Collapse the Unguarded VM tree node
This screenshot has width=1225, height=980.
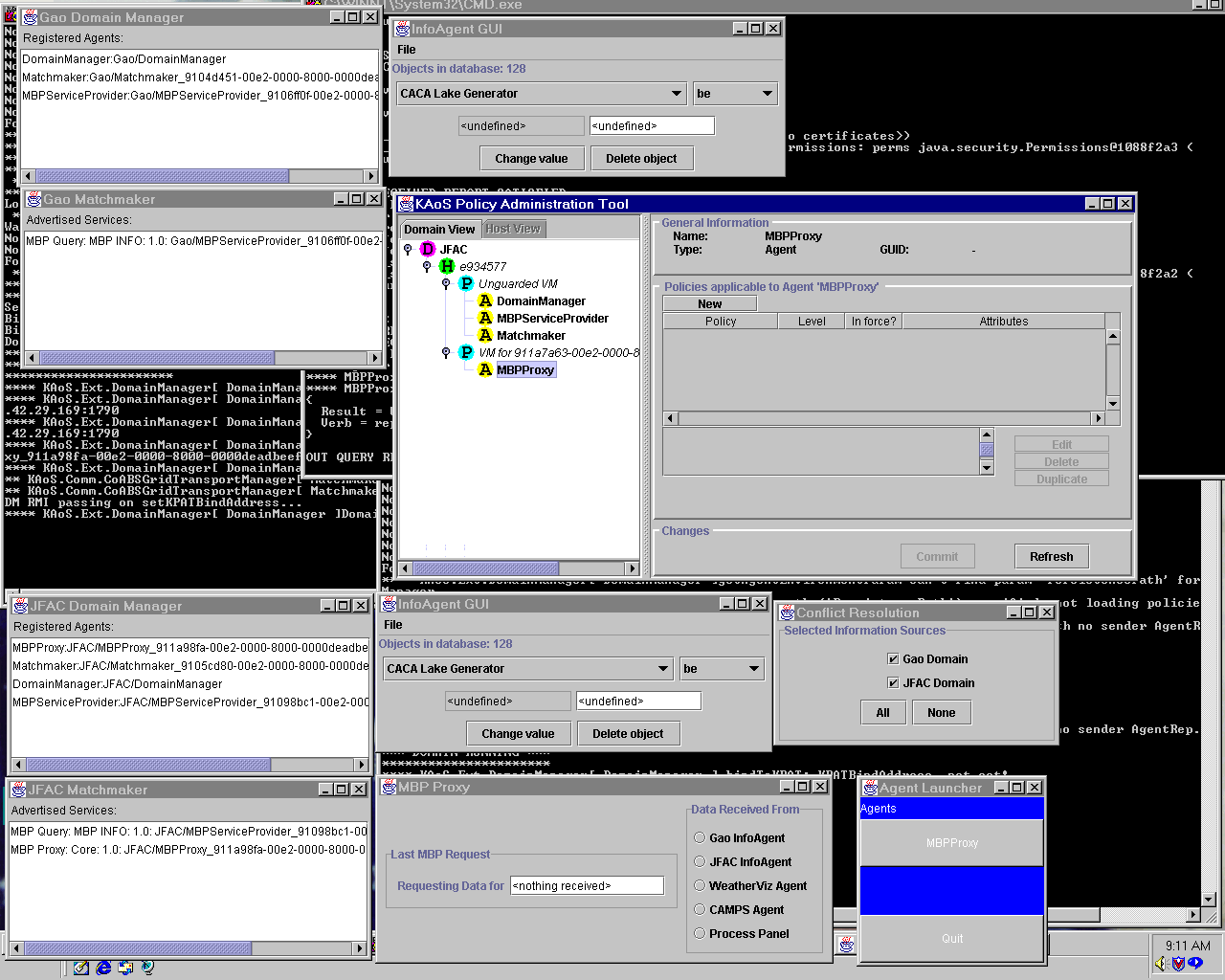click(x=446, y=284)
